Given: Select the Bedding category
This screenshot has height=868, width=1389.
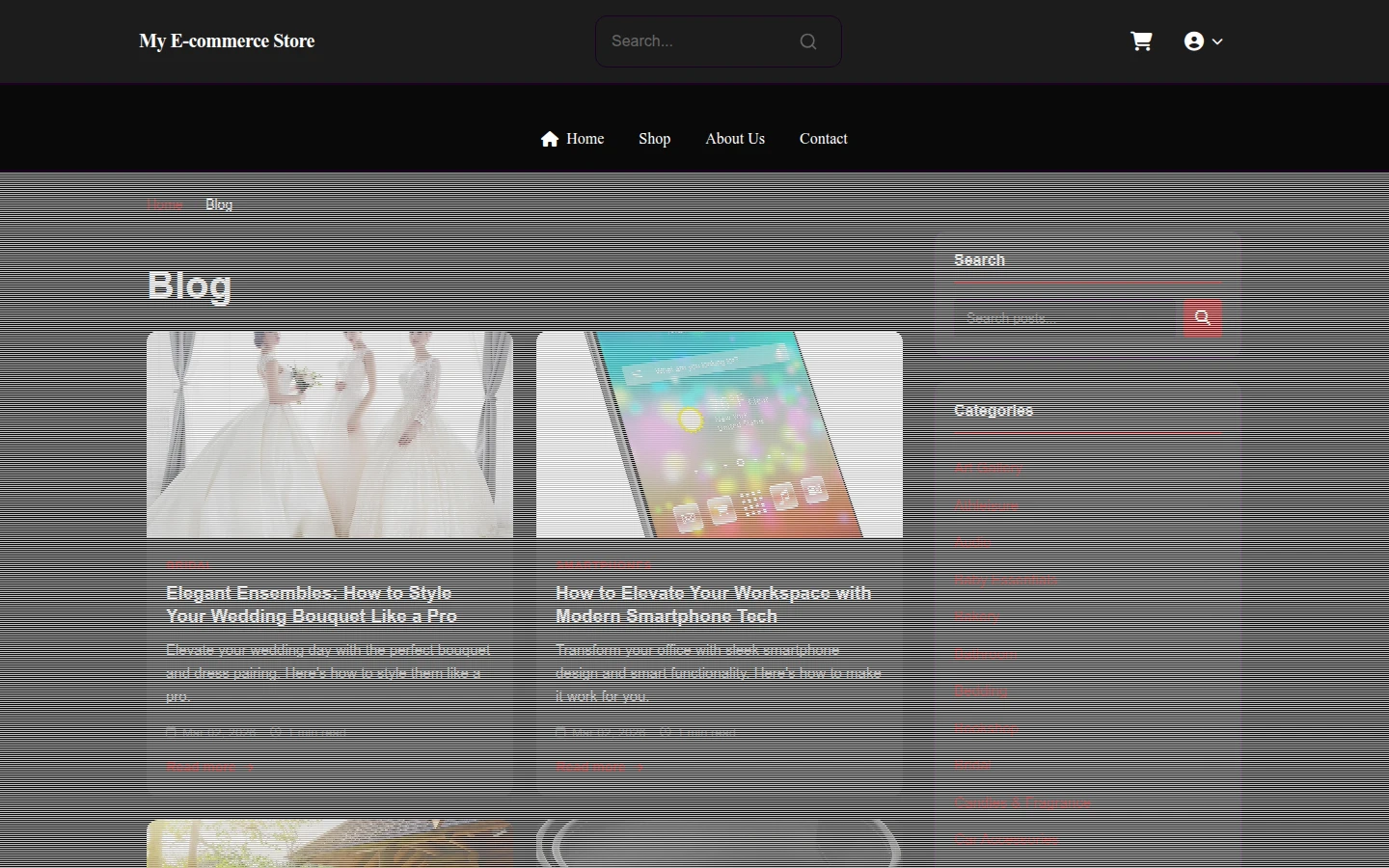Looking at the screenshot, I should [x=981, y=692].
